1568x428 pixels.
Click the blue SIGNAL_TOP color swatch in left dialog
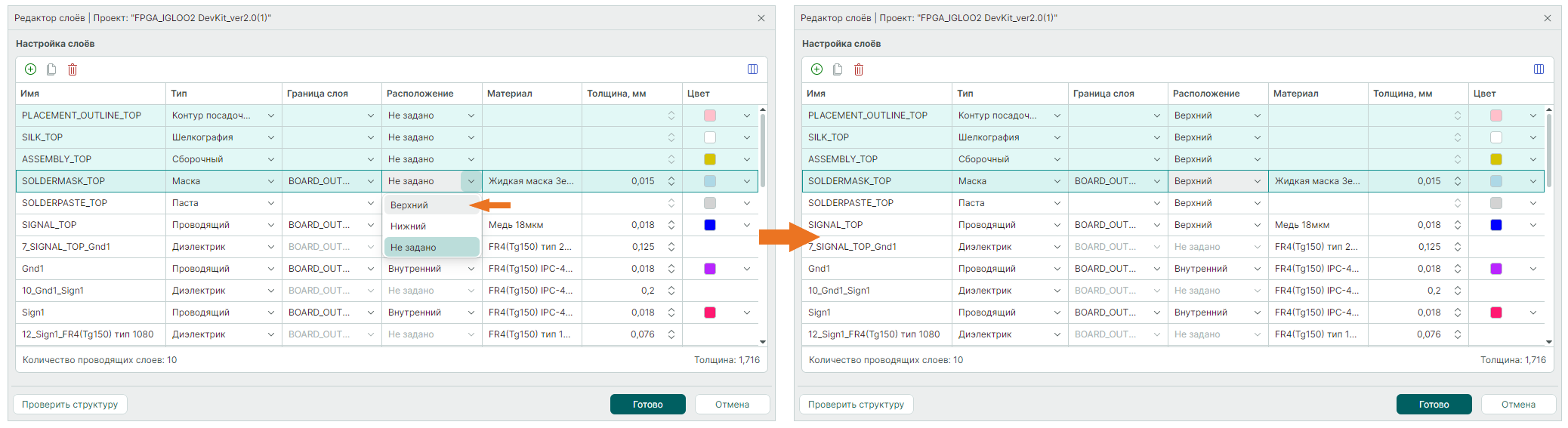pos(710,225)
